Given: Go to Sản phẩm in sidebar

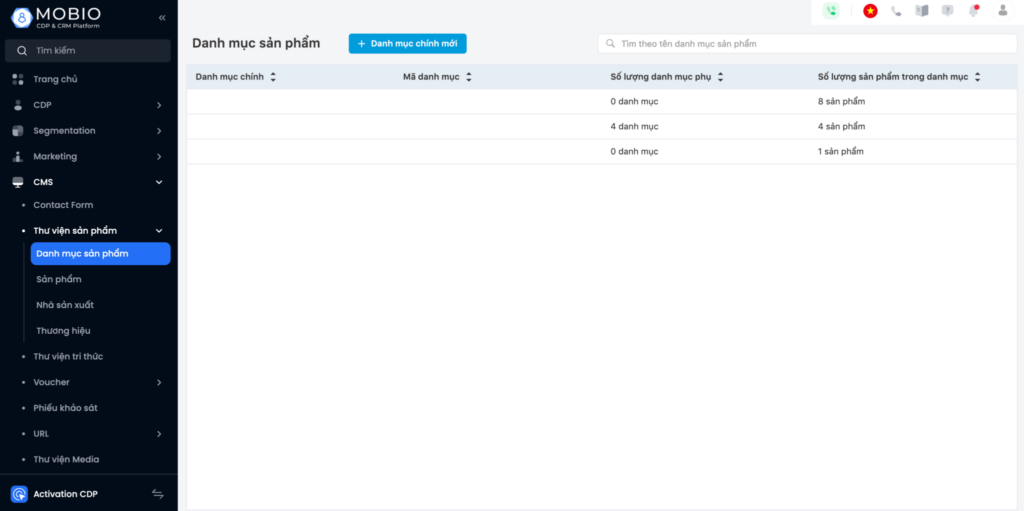Looking at the screenshot, I should coord(59,279).
